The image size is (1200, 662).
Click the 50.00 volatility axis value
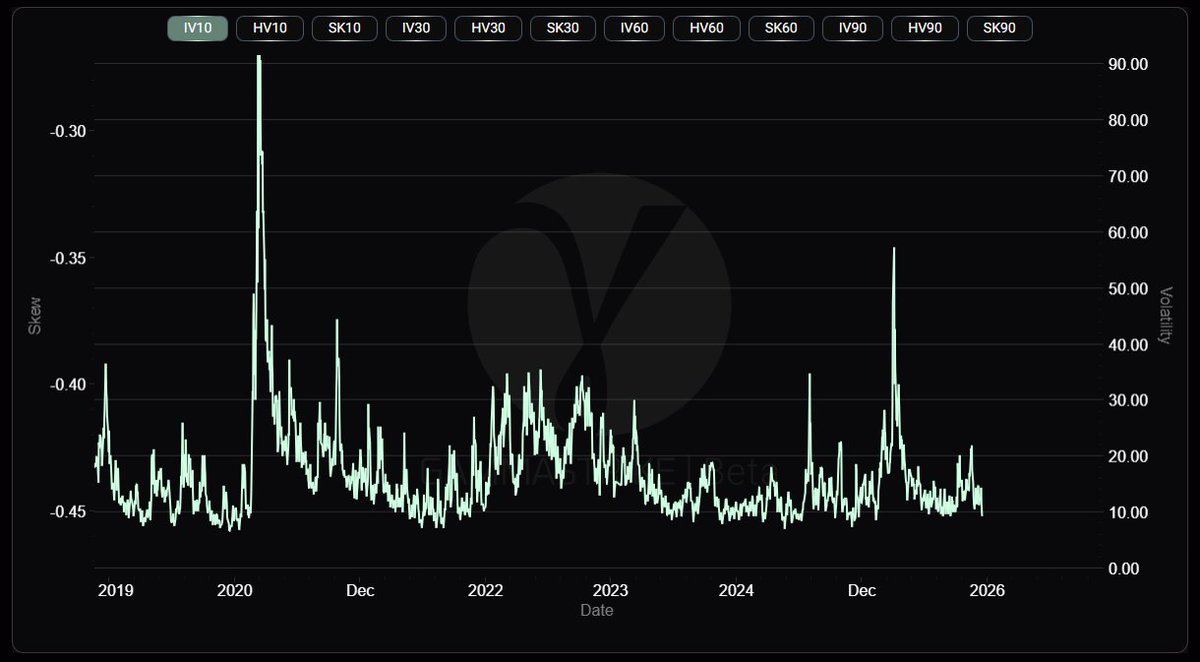point(1126,288)
